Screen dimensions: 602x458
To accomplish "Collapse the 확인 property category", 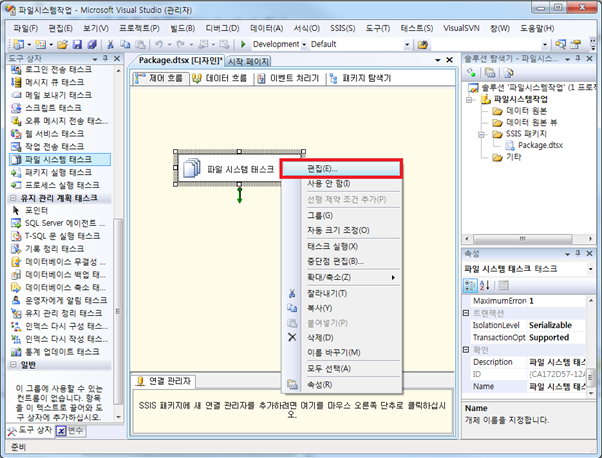I will tap(466, 350).
